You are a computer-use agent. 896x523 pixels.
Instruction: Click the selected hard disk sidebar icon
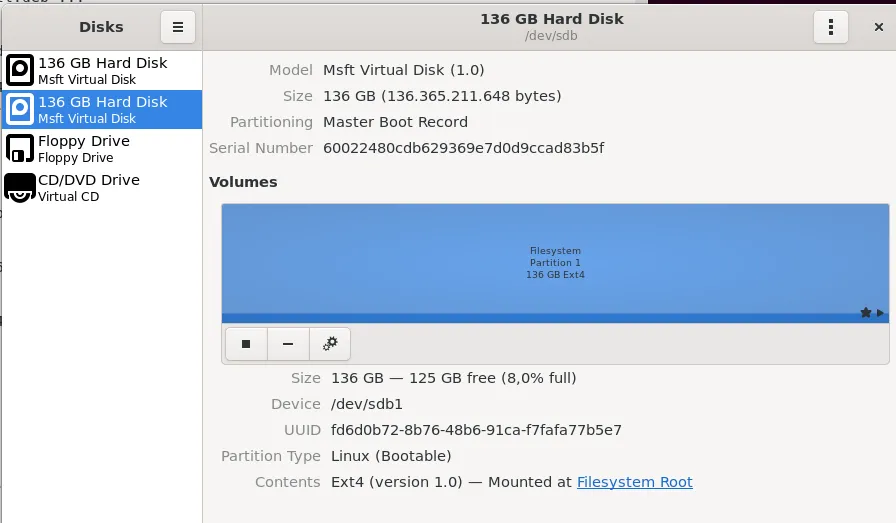20,109
